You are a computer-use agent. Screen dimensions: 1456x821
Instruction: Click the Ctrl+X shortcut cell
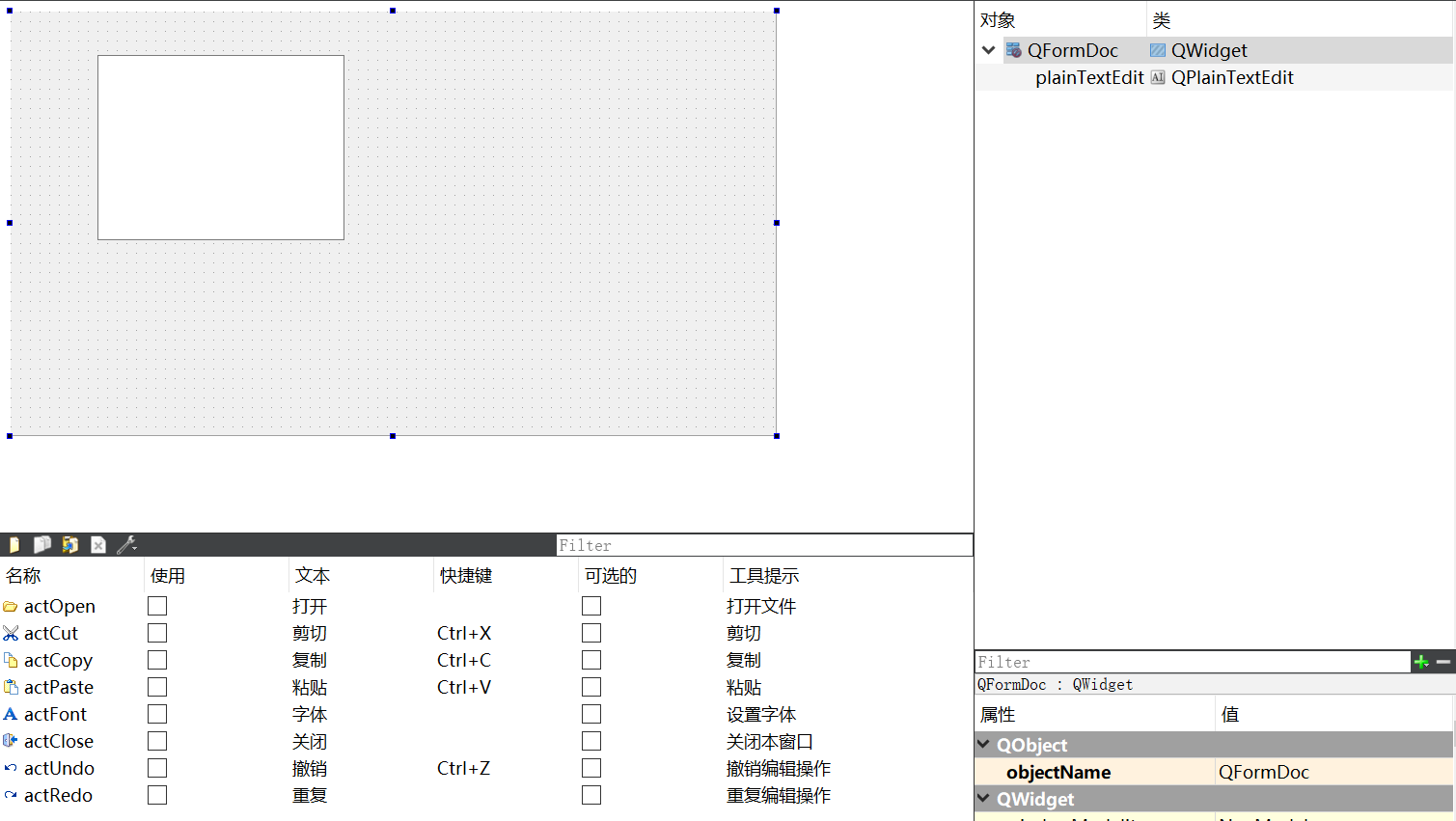pyautogui.click(x=464, y=634)
